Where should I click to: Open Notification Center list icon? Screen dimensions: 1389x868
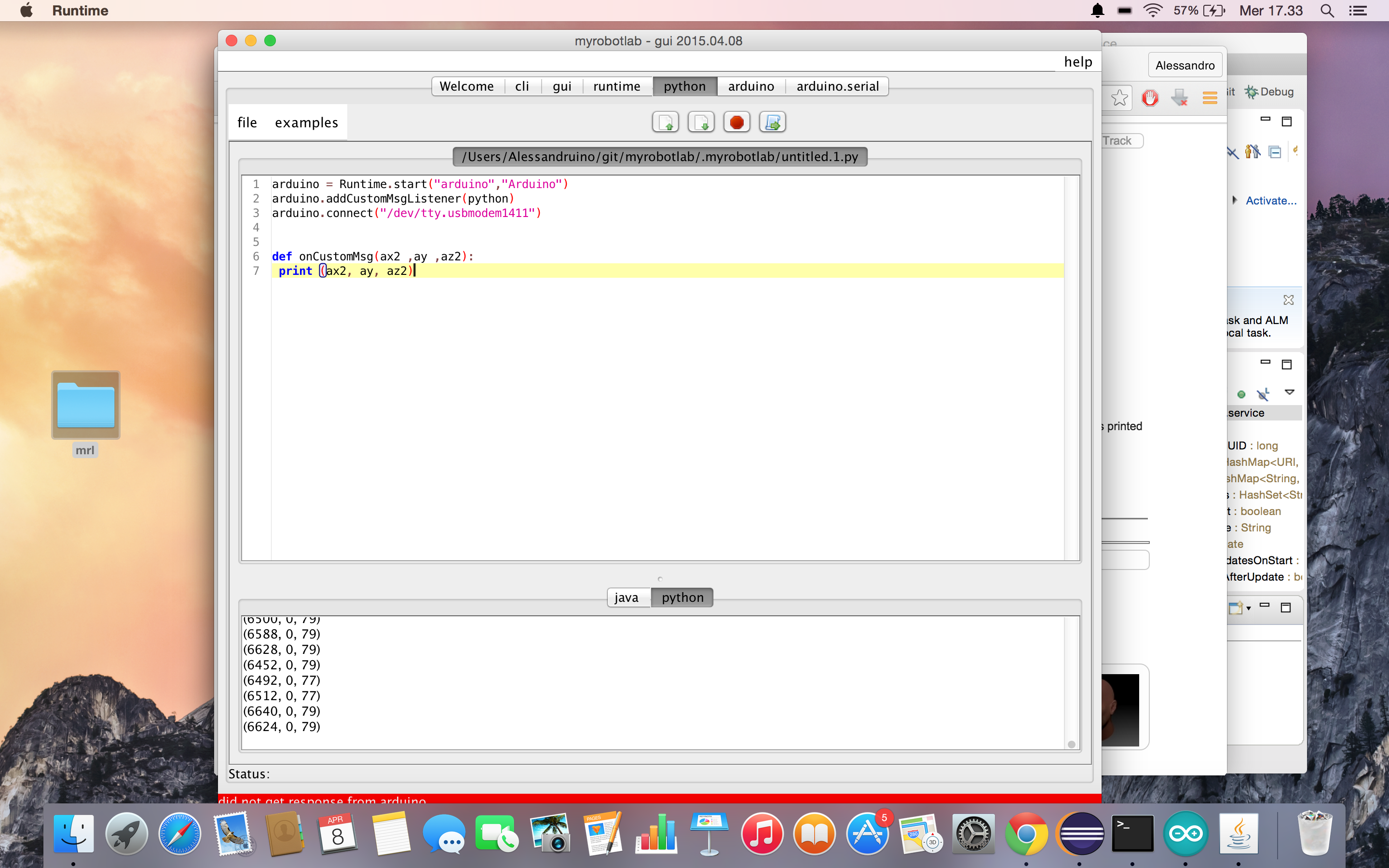point(1358,10)
